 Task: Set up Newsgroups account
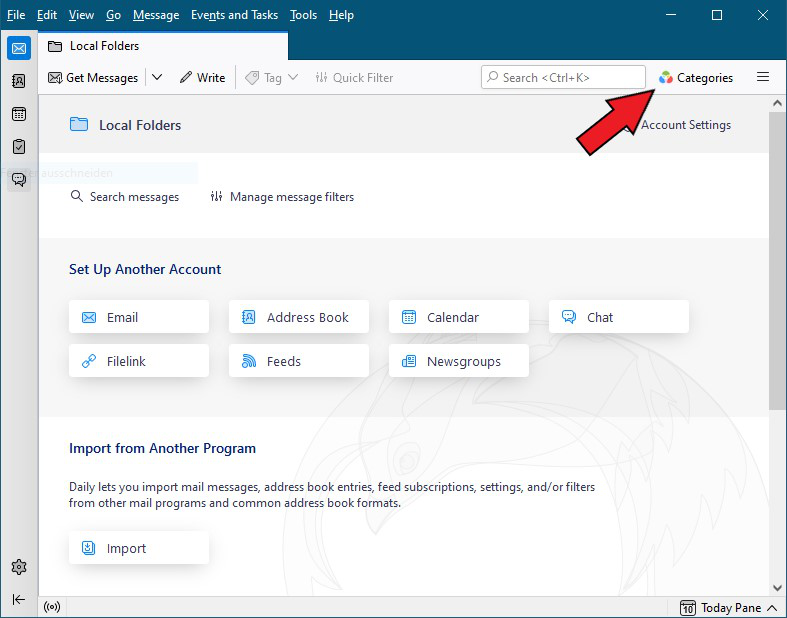click(459, 360)
